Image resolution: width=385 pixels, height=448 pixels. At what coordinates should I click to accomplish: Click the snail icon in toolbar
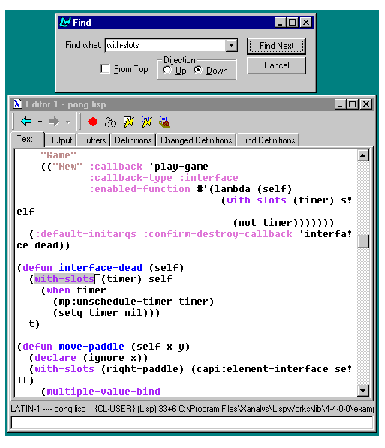click(x=164, y=122)
